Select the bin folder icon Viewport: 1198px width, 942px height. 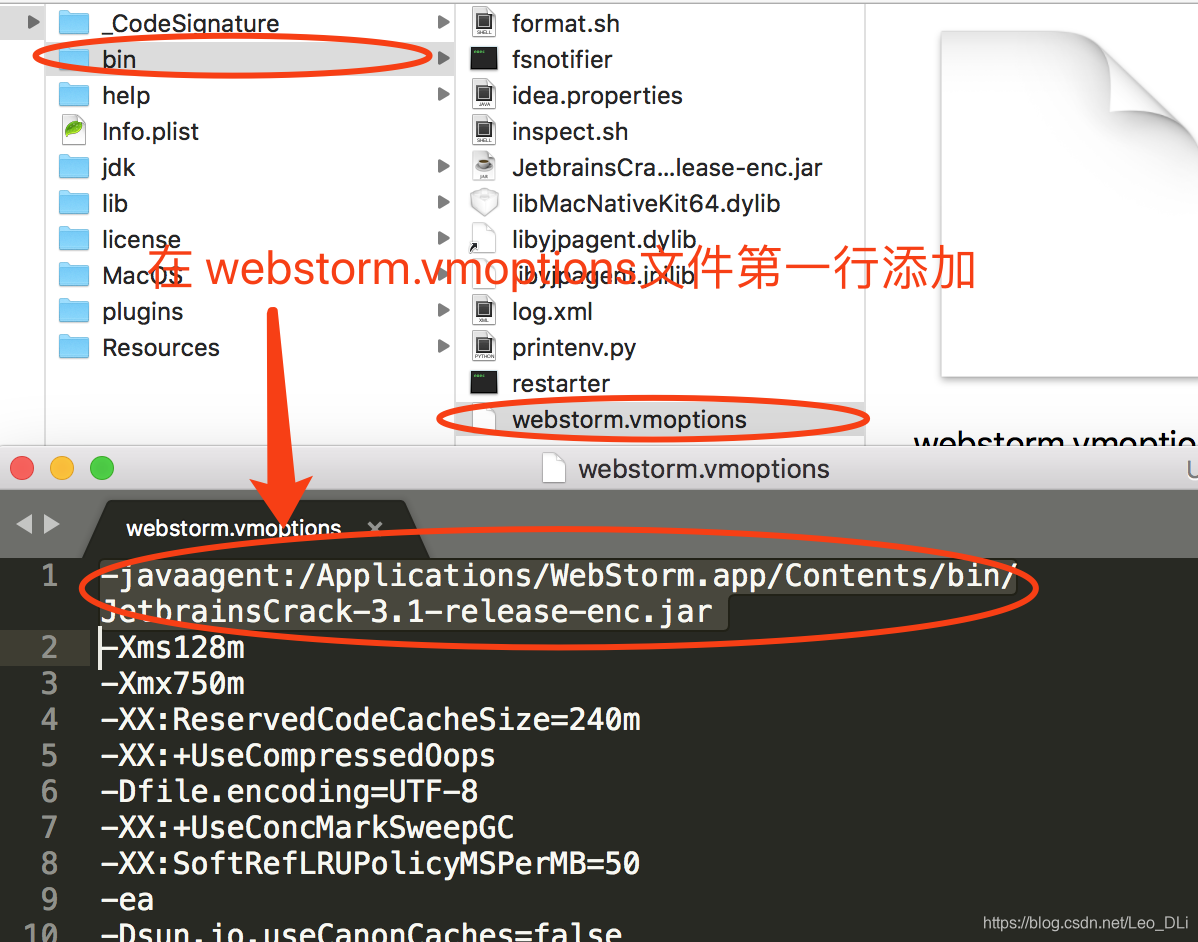coord(74,59)
